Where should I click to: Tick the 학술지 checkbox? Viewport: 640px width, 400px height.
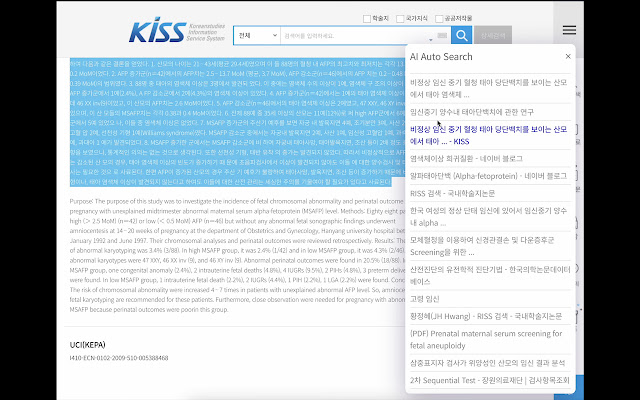(x=367, y=19)
